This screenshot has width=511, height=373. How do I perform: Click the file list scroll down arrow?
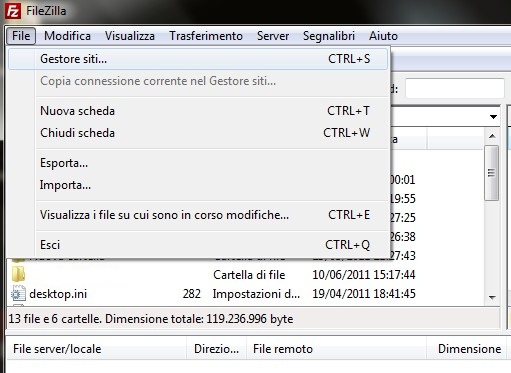pyautogui.click(x=492, y=297)
